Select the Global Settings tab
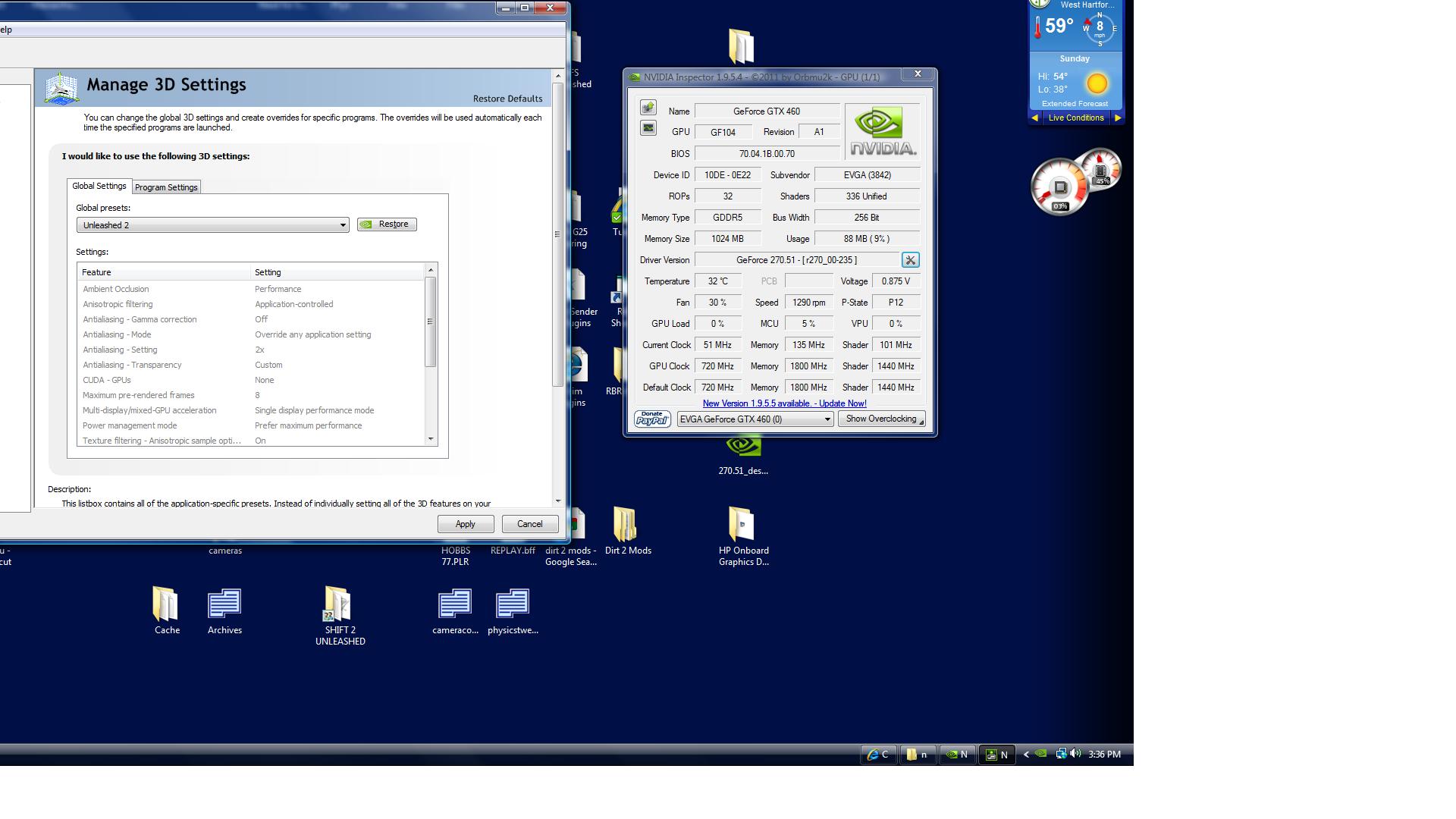 (99, 186)
